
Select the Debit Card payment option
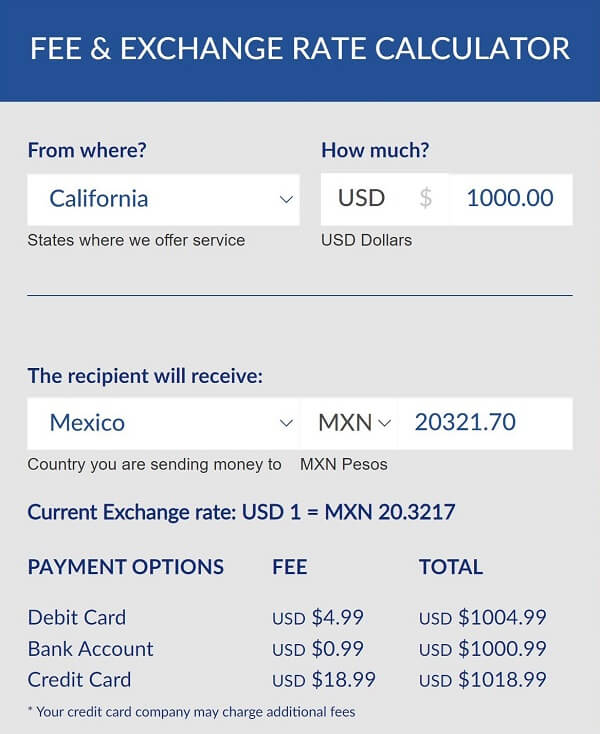coord(77,617)
